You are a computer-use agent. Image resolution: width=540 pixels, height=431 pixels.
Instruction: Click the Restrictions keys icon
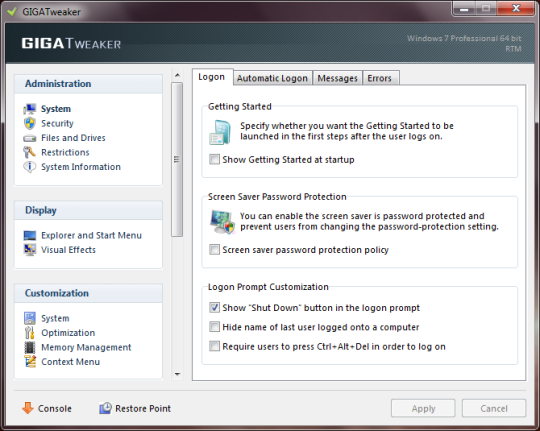(30, 152)
